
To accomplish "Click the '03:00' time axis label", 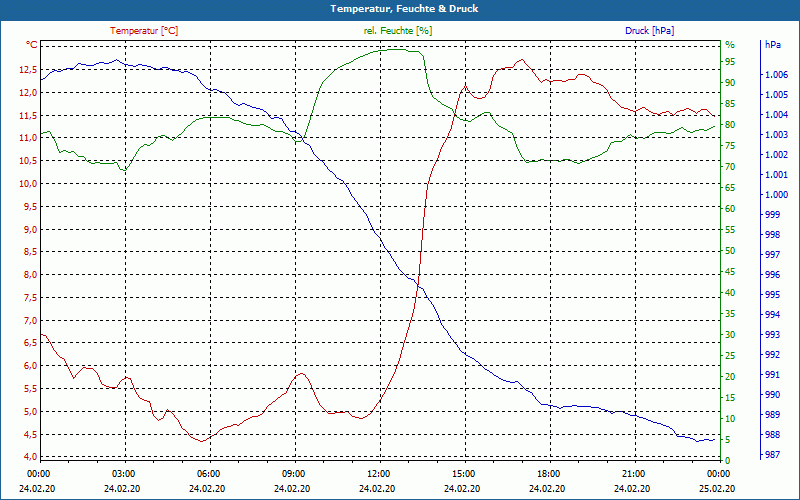I will point(123,473).
